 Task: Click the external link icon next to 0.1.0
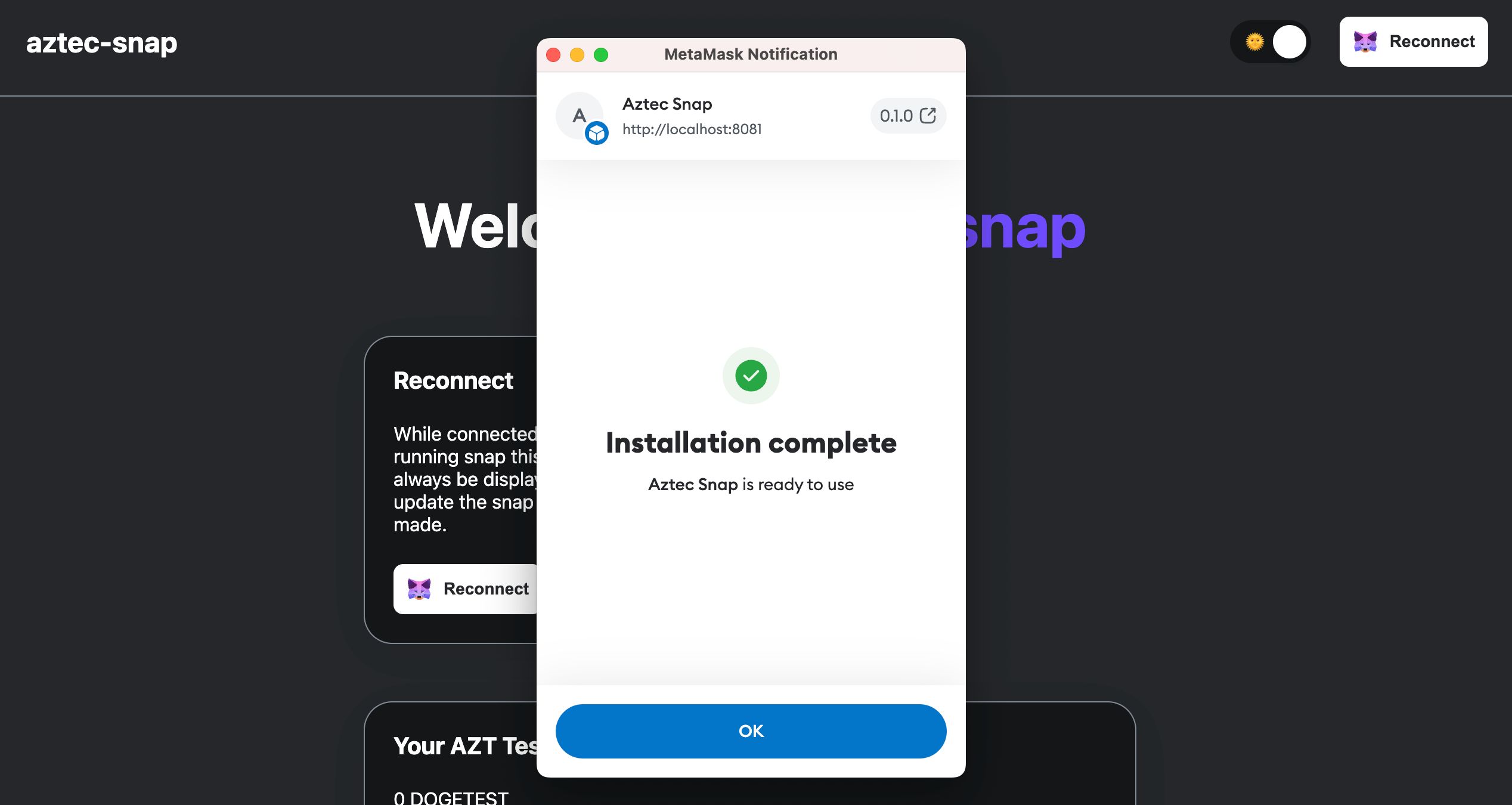click(x=927, y=115)
